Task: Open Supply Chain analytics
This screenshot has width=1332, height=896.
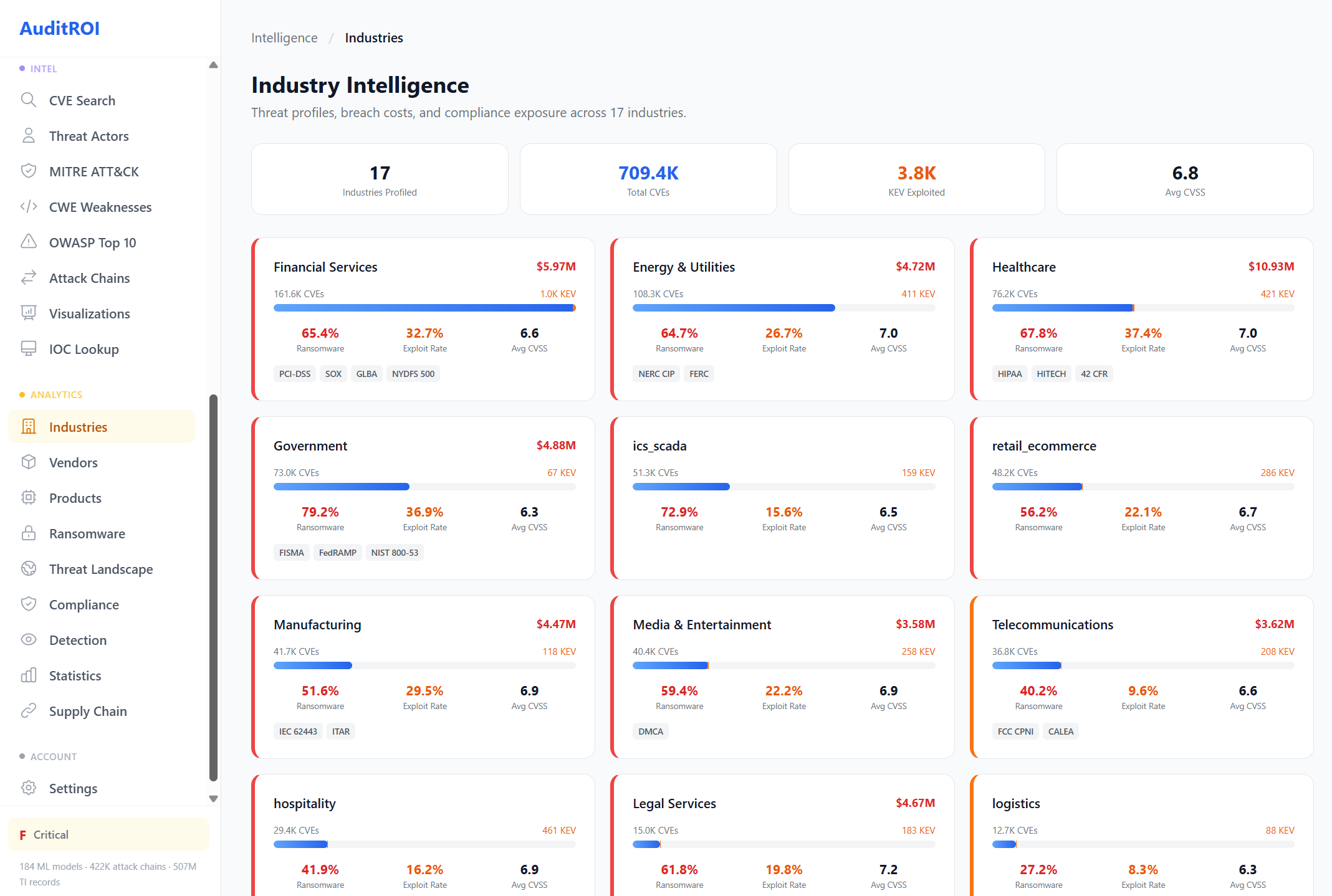Action: [88, 711]
